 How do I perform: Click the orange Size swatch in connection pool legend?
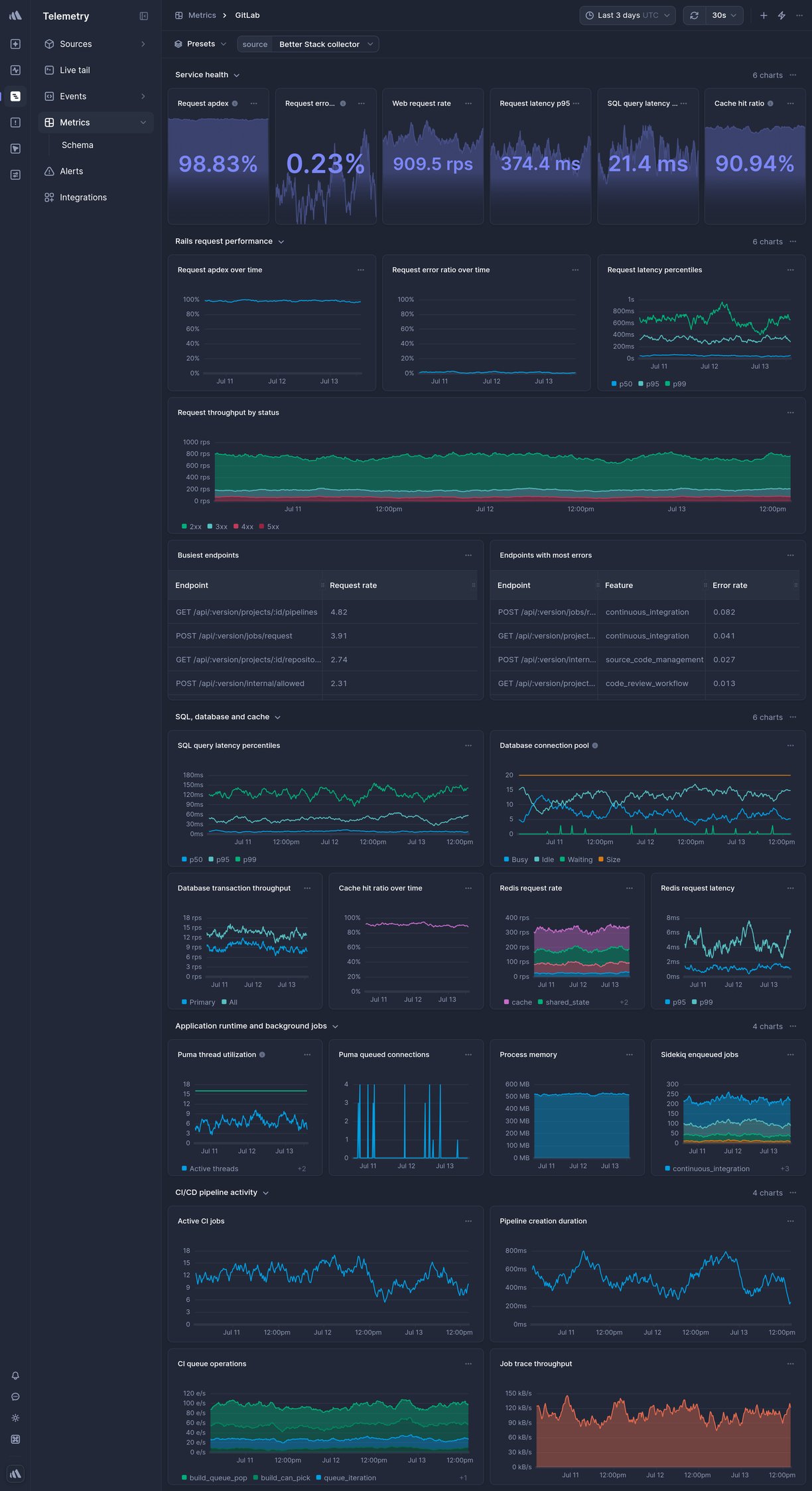tap(601, 860)
